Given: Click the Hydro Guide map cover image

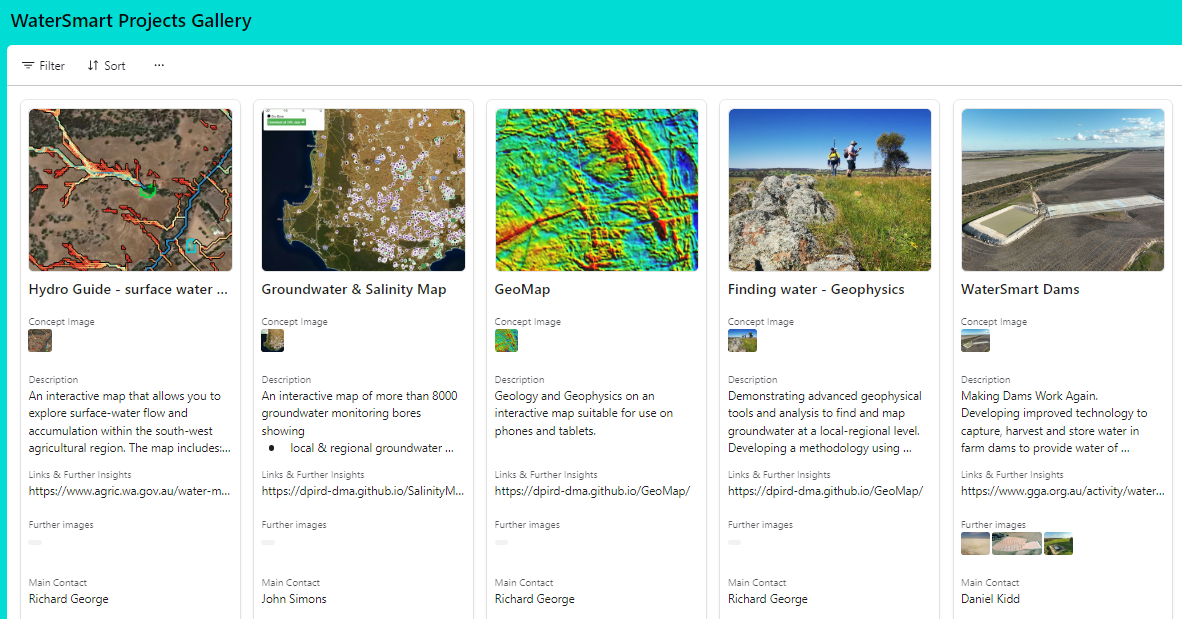Looking at the screenshot, I should (x=130, y=190).
